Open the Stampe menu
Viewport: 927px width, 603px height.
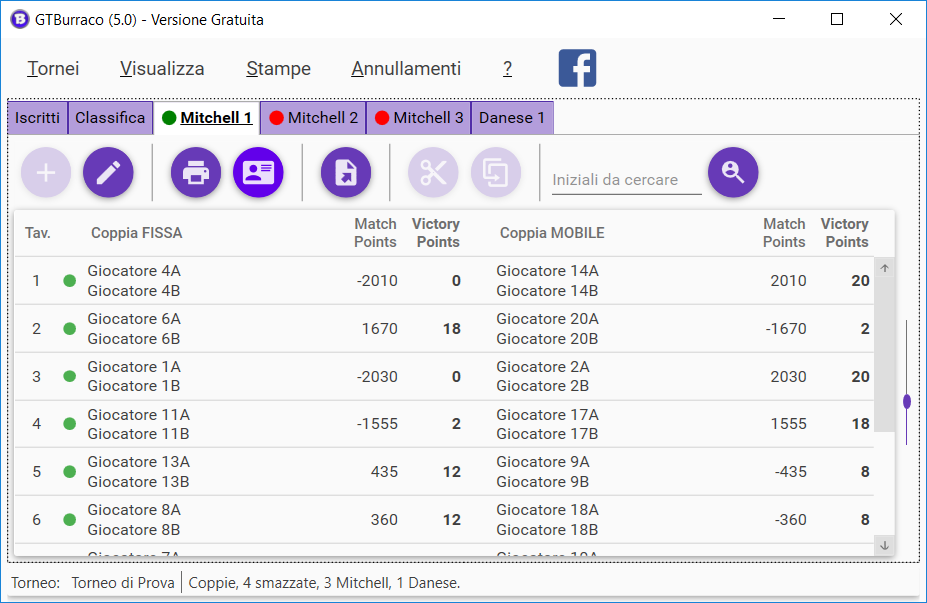click(x=278, y=69)
